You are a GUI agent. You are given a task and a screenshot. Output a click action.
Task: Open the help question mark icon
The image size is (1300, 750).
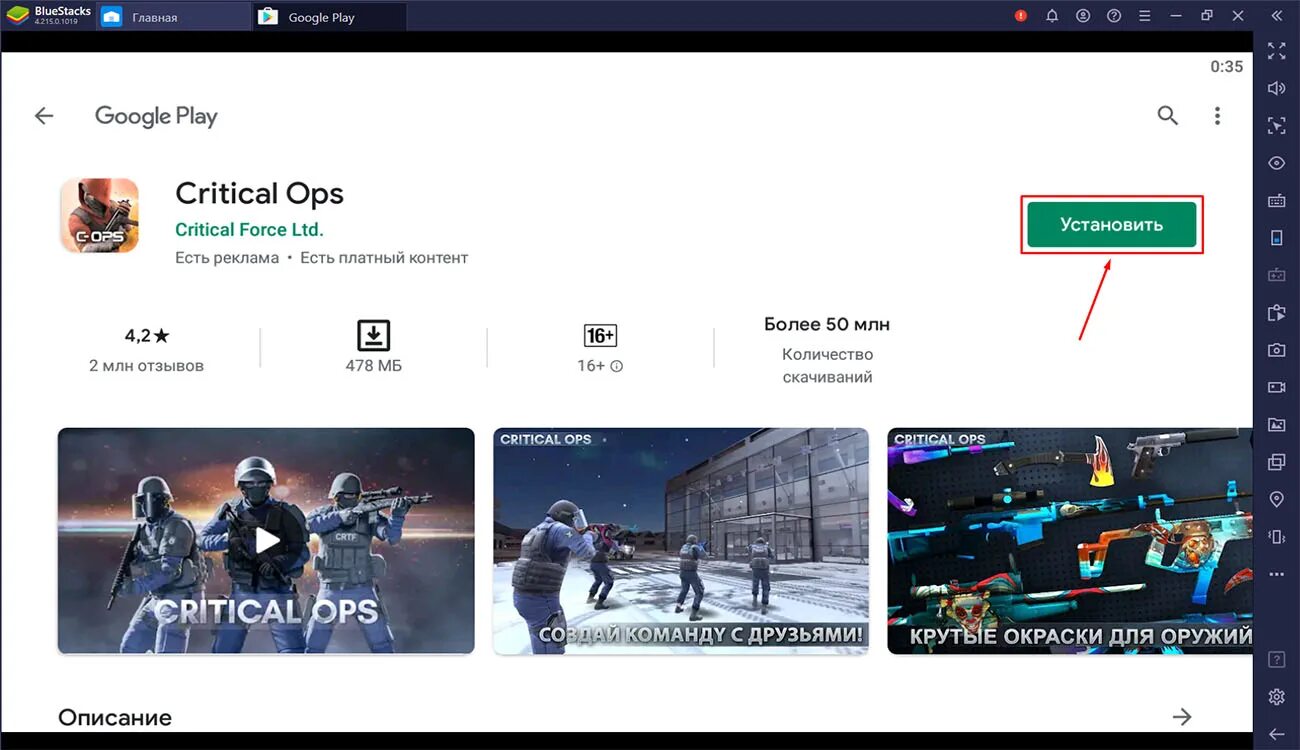pos(1114,16)
